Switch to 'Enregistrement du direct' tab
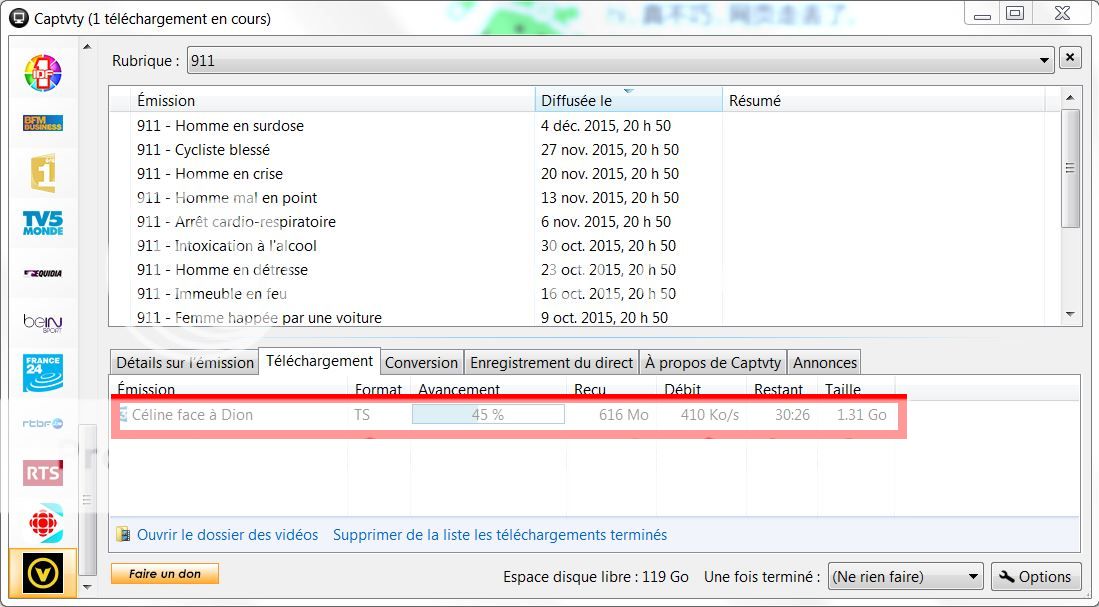Screen dimensions: 1099x607 point(552,363)
